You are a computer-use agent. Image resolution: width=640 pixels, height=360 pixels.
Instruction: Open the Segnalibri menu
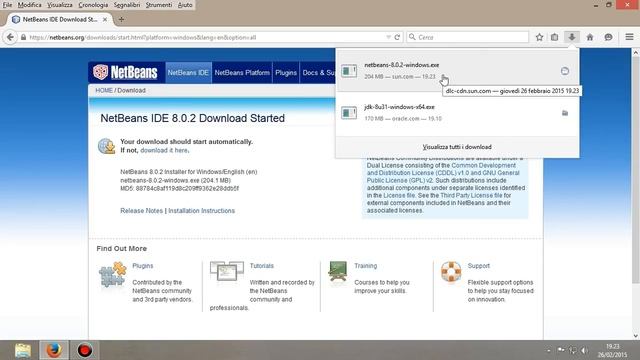[x=127, y=5]
